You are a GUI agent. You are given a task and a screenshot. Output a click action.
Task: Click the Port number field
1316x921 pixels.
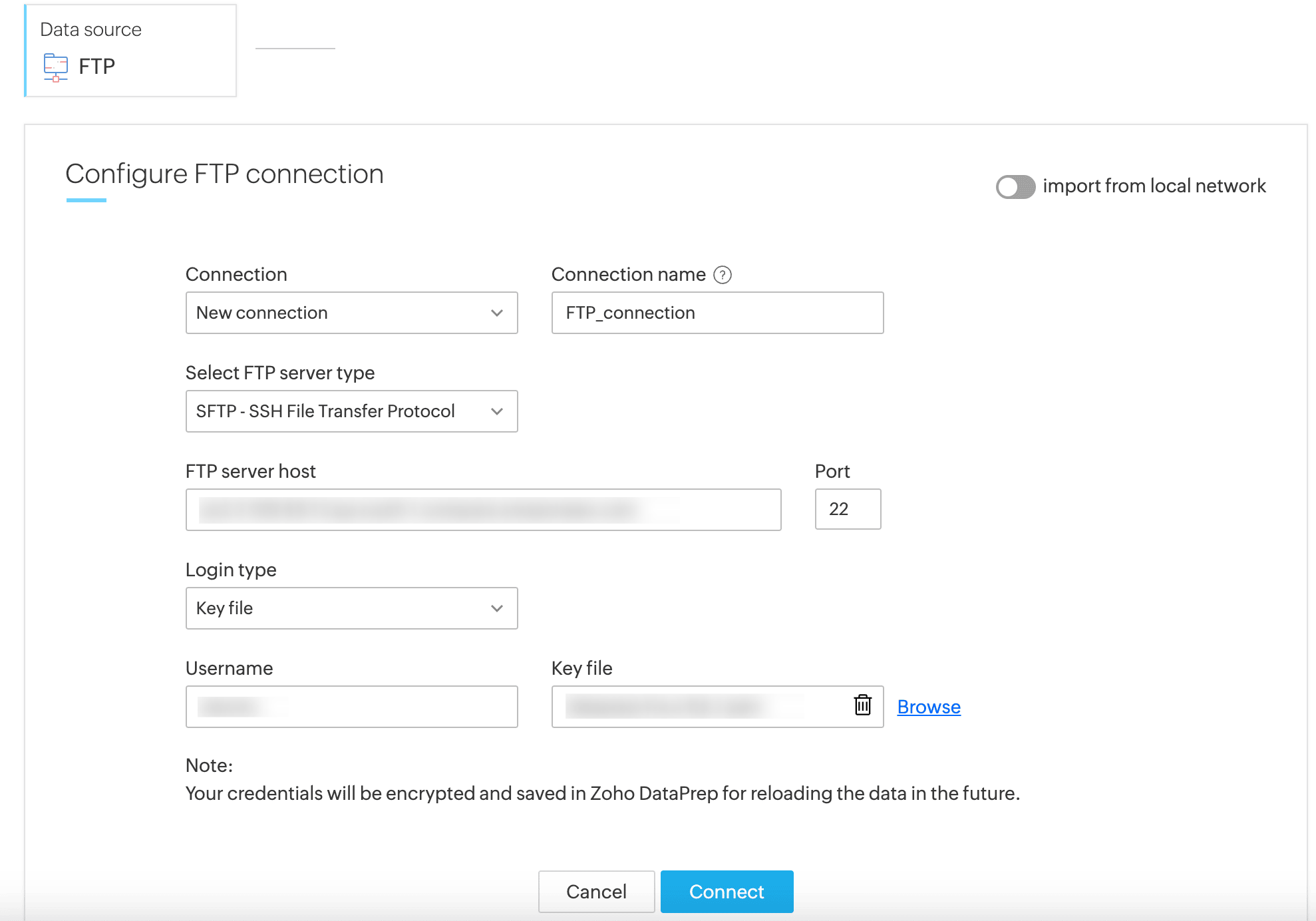[x=848, y=509]
